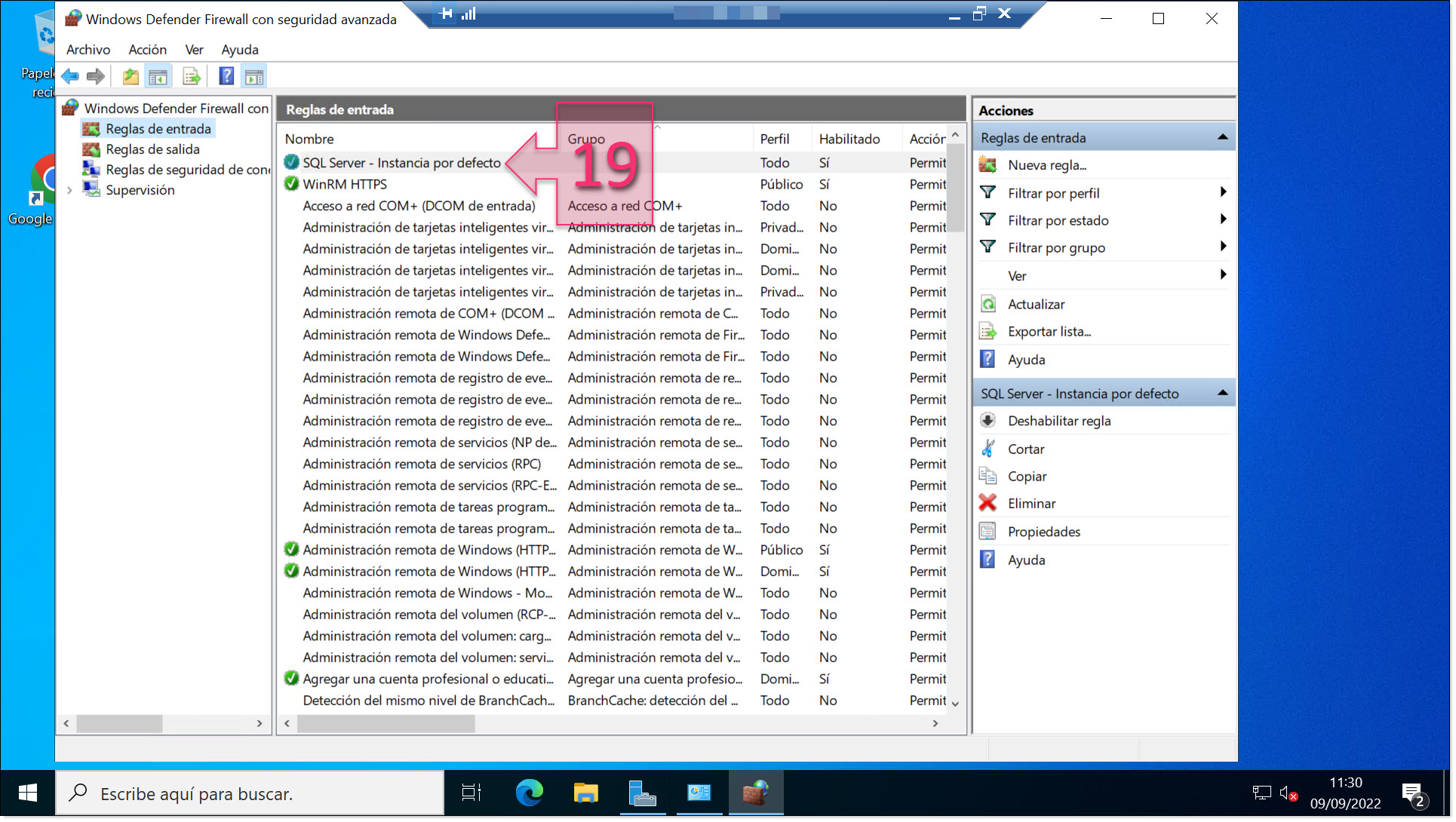
Task: Click the Up one level folder icon
Action: 131,76
